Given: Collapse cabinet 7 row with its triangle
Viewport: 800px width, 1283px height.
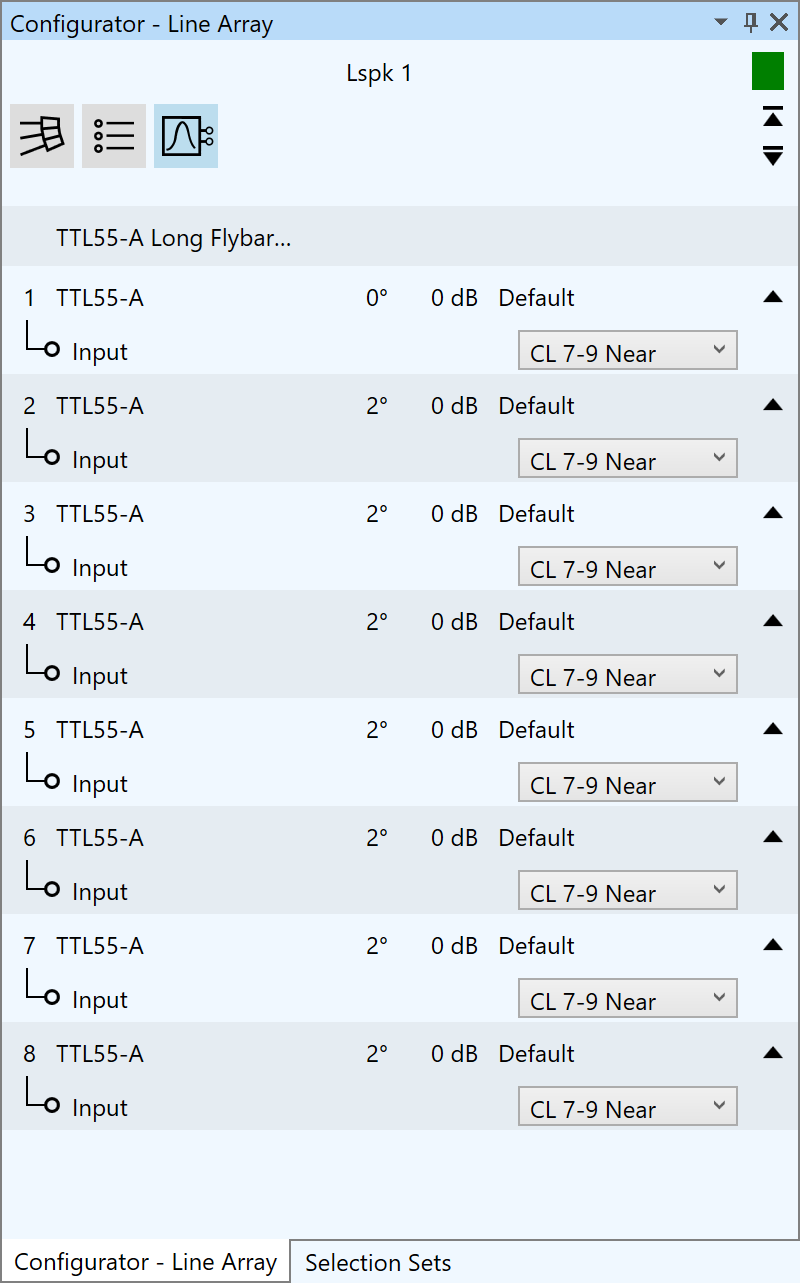Looking at the screenshot, I should pyautogui.click(x=772, y=945).
